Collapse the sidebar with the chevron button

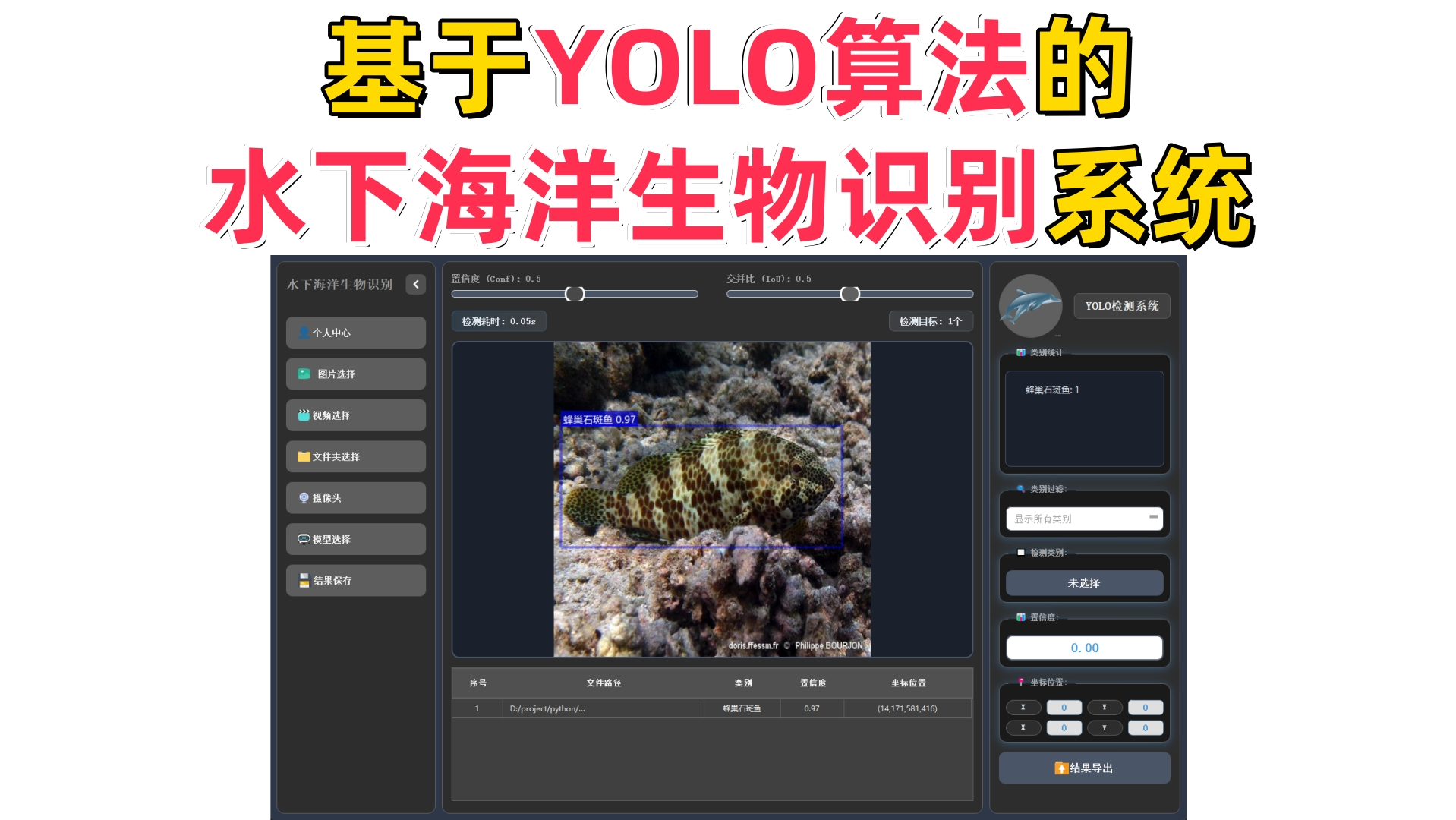point(415,285)
